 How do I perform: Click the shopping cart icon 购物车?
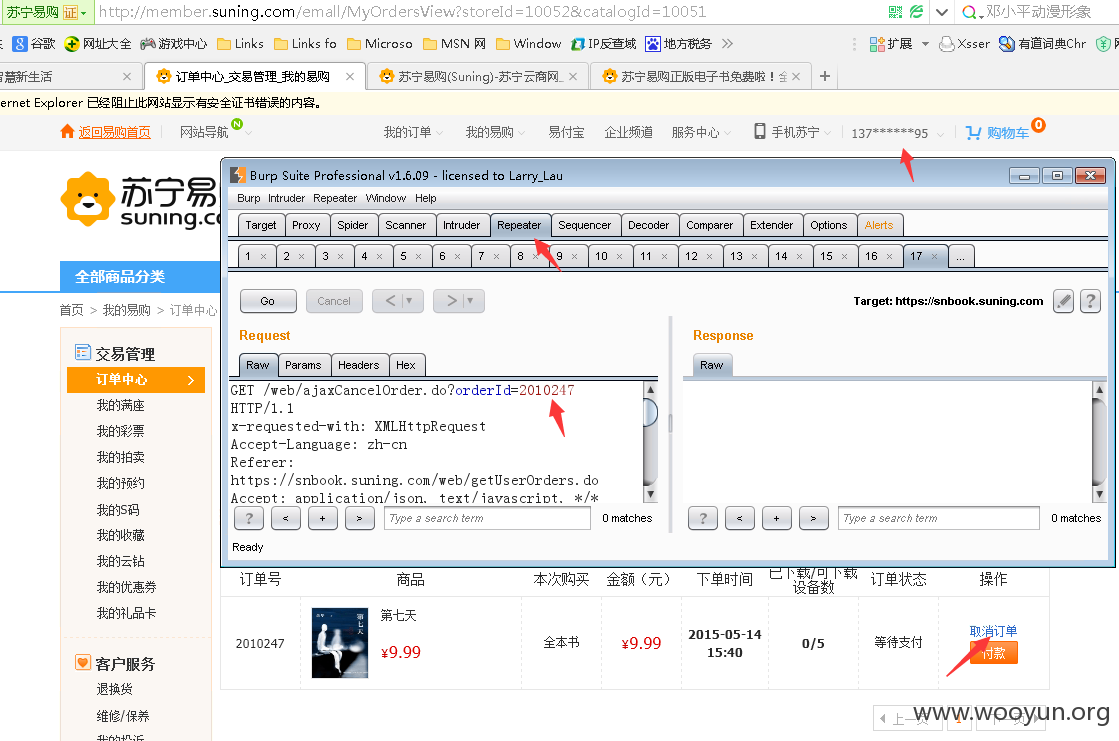click(x=973, y=133)
